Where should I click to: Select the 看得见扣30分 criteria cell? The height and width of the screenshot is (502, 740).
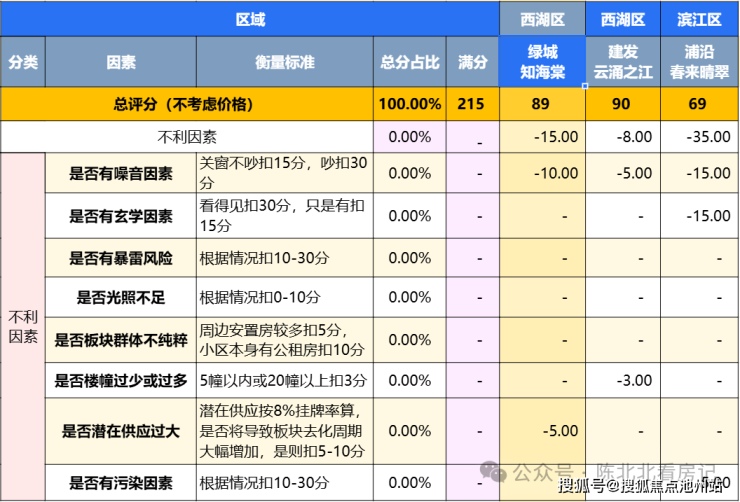pyautogui.click(x=285, y=216)
